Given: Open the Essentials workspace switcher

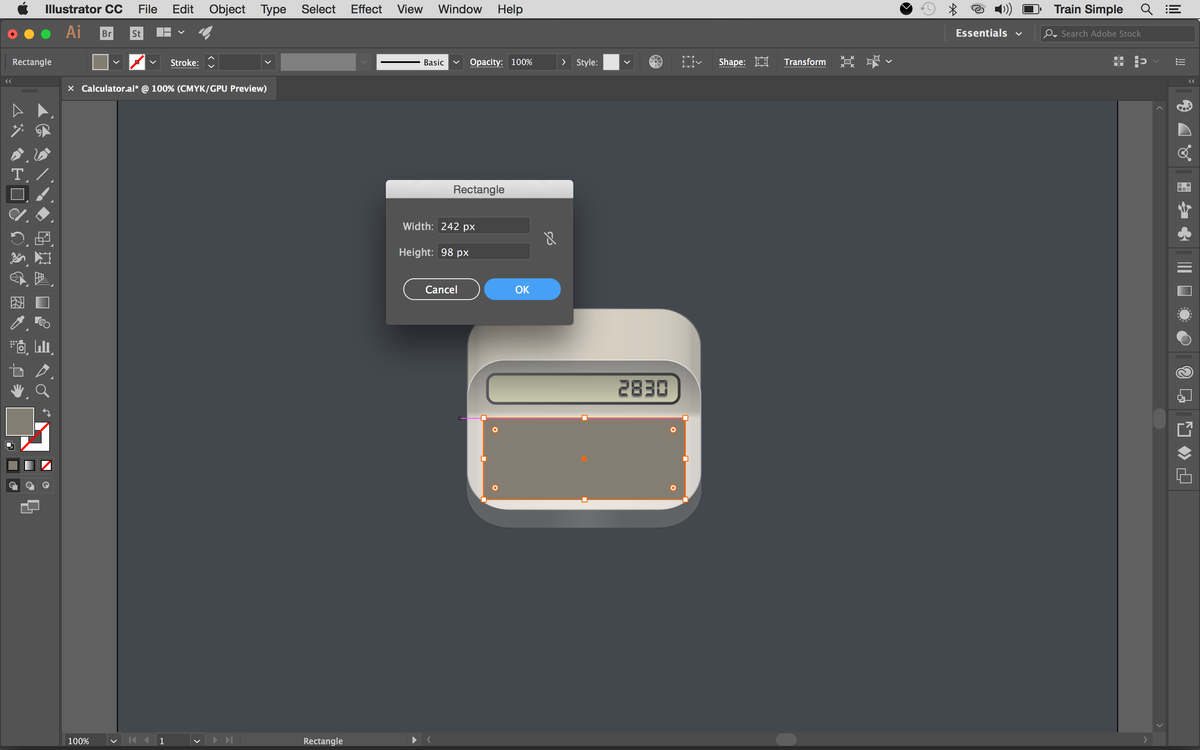Looking at the screenshot, I should pos(988,33).
